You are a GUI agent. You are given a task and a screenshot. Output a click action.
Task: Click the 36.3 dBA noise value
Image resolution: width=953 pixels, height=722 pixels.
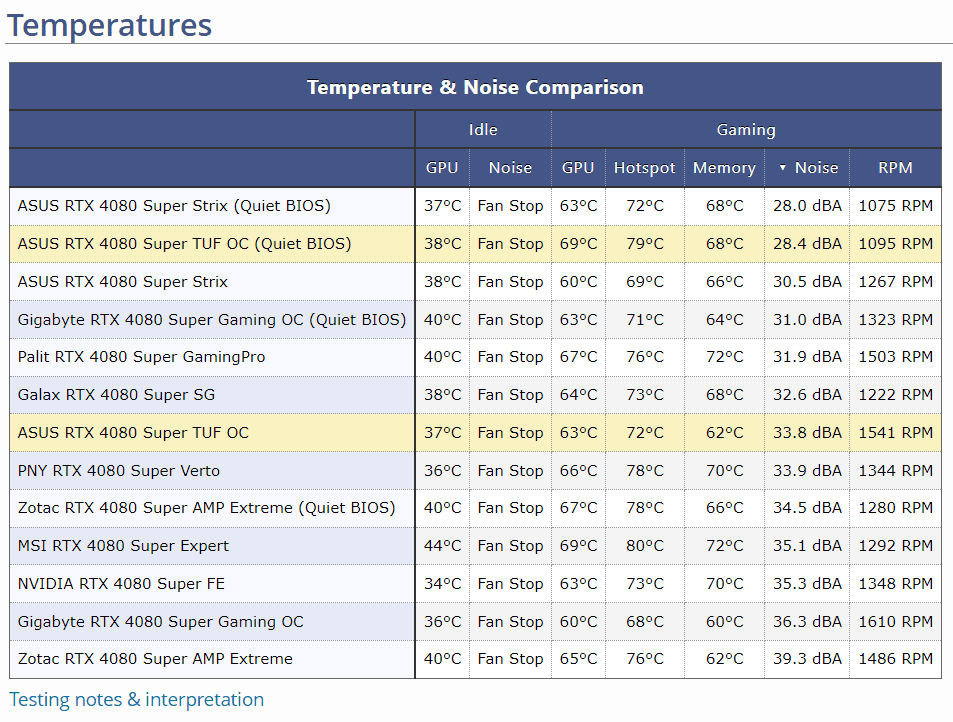pyautogui.click(x=807, y=622)
